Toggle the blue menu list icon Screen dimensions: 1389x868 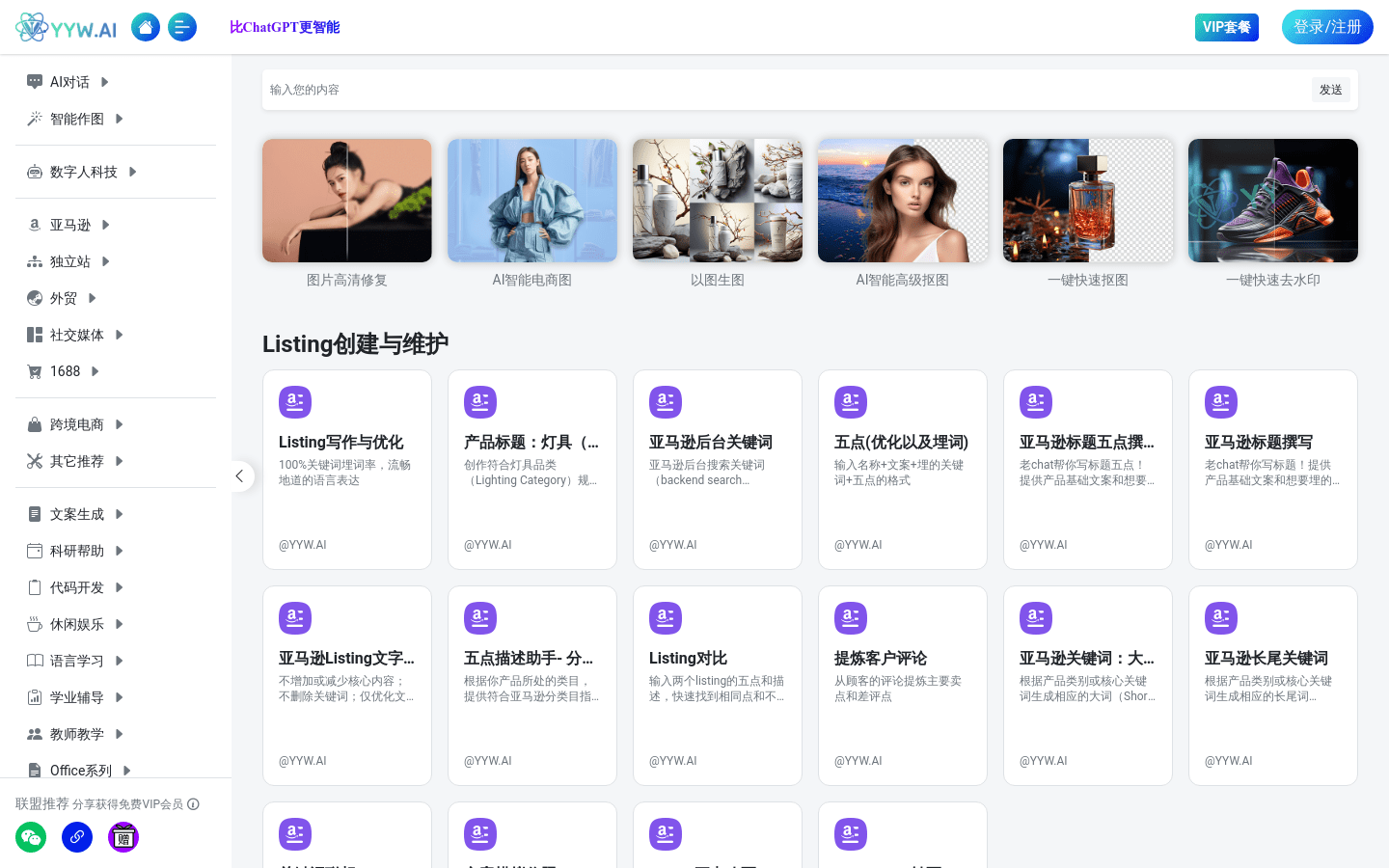pos(182,27)
